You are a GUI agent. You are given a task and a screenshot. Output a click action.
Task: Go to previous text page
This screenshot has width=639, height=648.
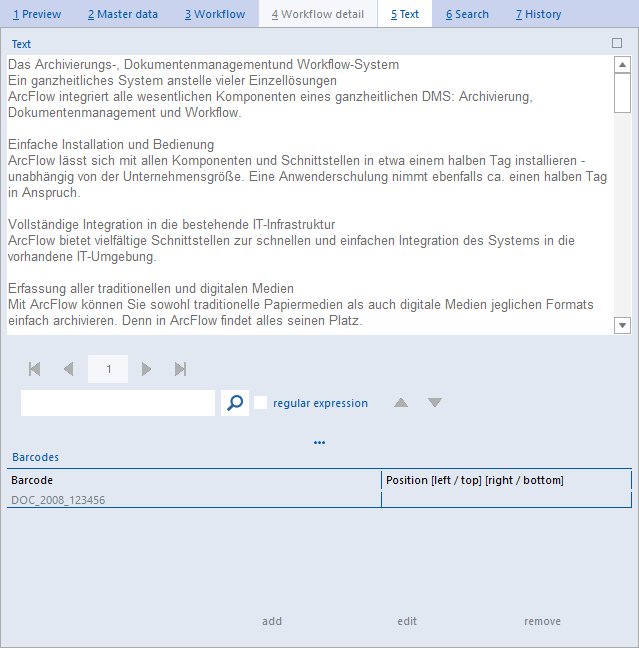(69, 369)
